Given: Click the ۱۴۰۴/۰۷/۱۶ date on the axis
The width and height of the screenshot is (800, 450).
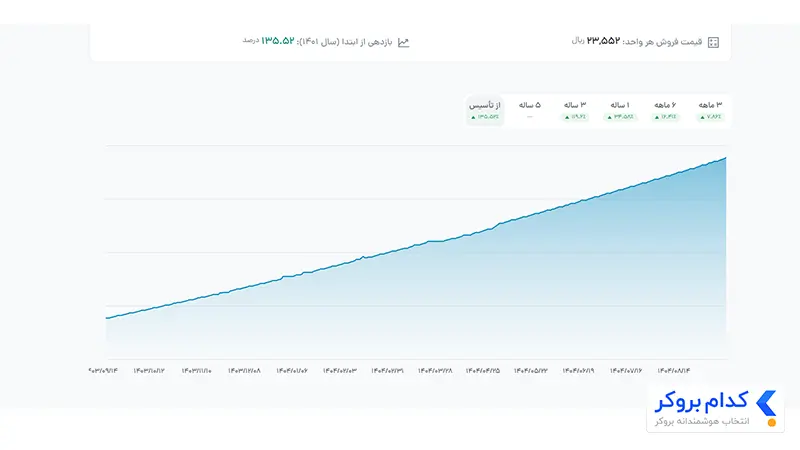Looking at the screenshot, I should (x=626, y=371).
